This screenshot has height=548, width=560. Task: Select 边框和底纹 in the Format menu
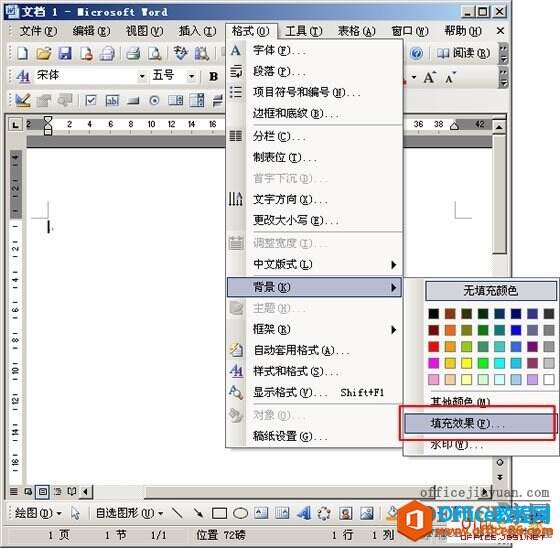click(x=295, y=114)
